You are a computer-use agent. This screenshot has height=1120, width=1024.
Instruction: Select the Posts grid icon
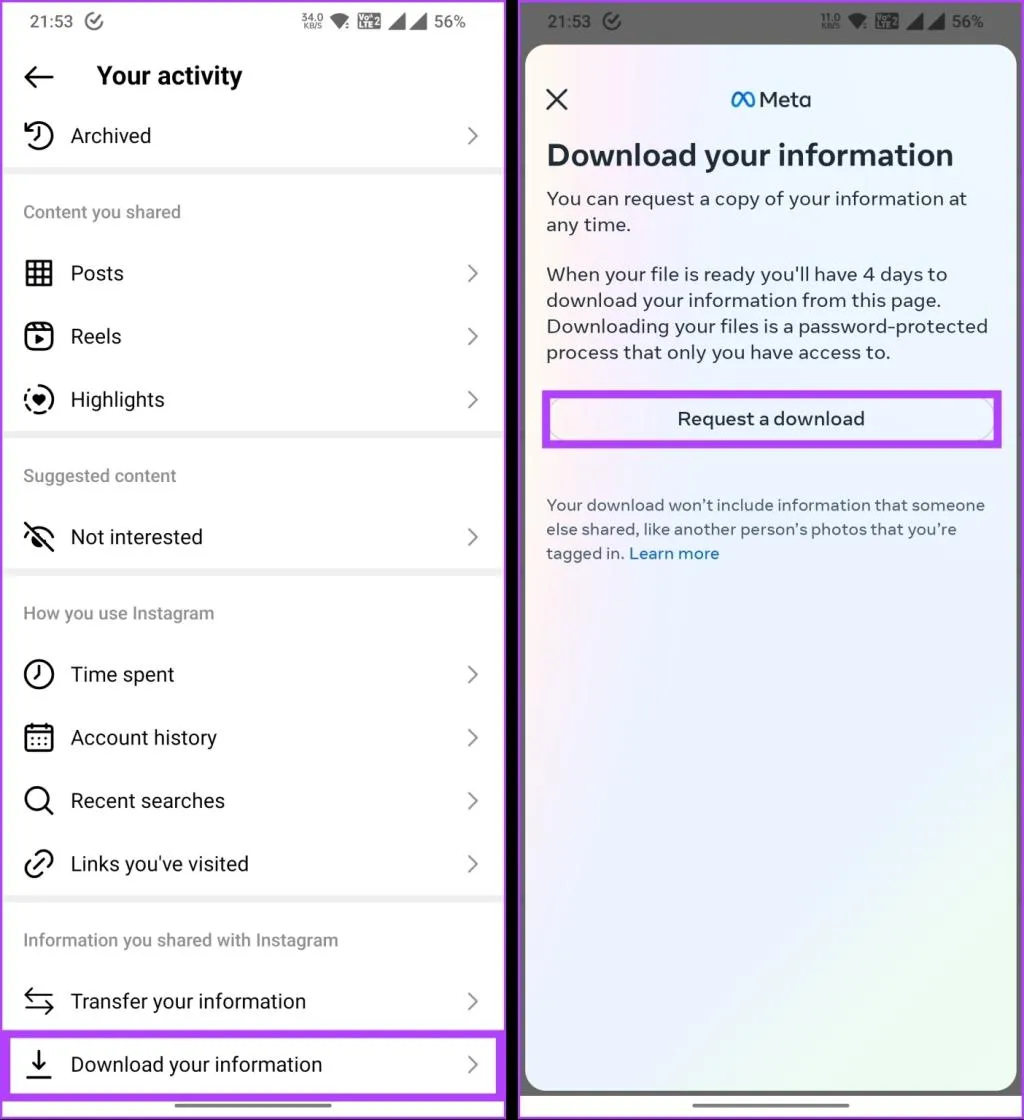(x=38, y=273)
